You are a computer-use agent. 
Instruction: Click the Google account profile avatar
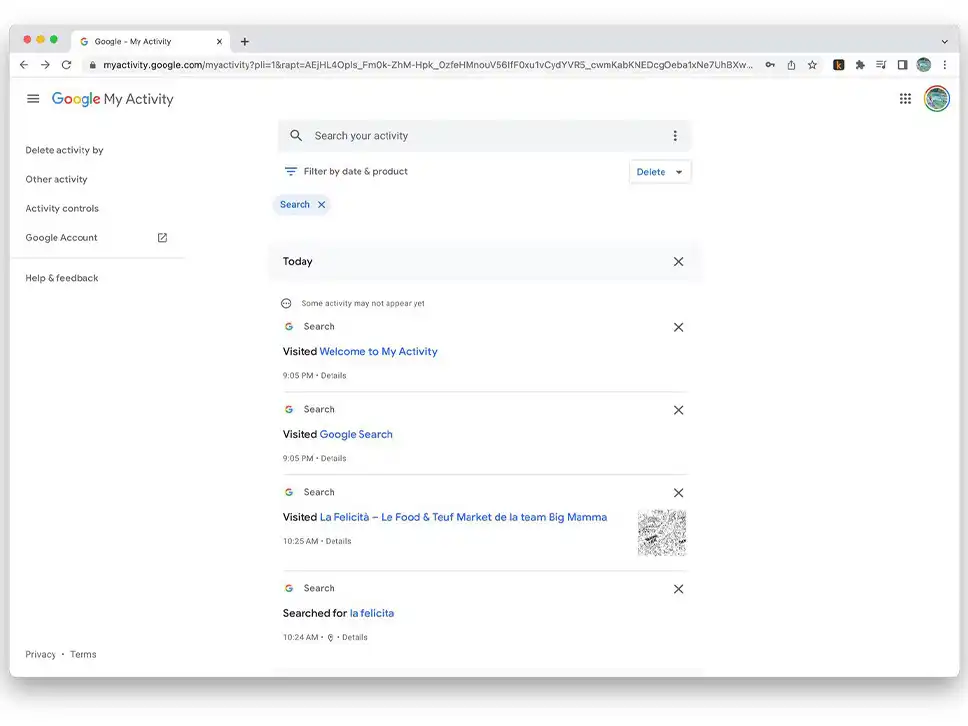tap(937, 99)
